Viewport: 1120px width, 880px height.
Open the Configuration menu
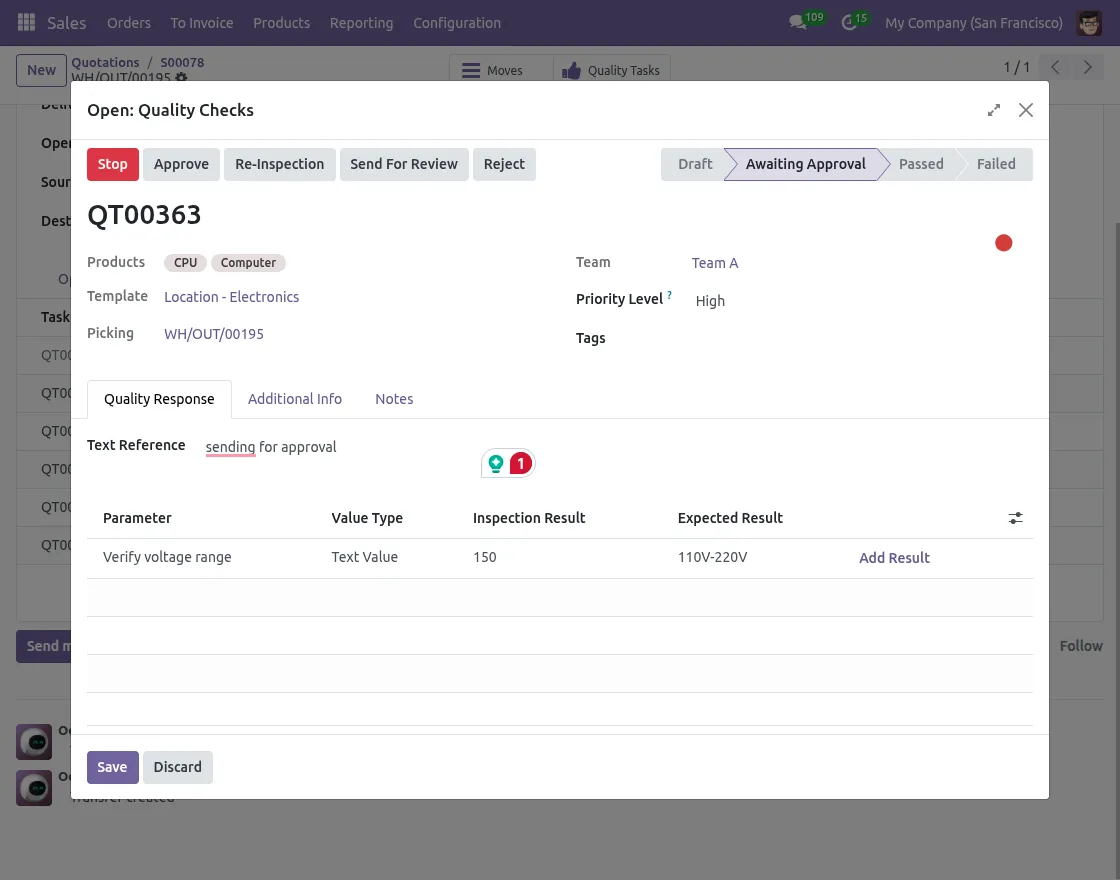click(x=457, y=22)
